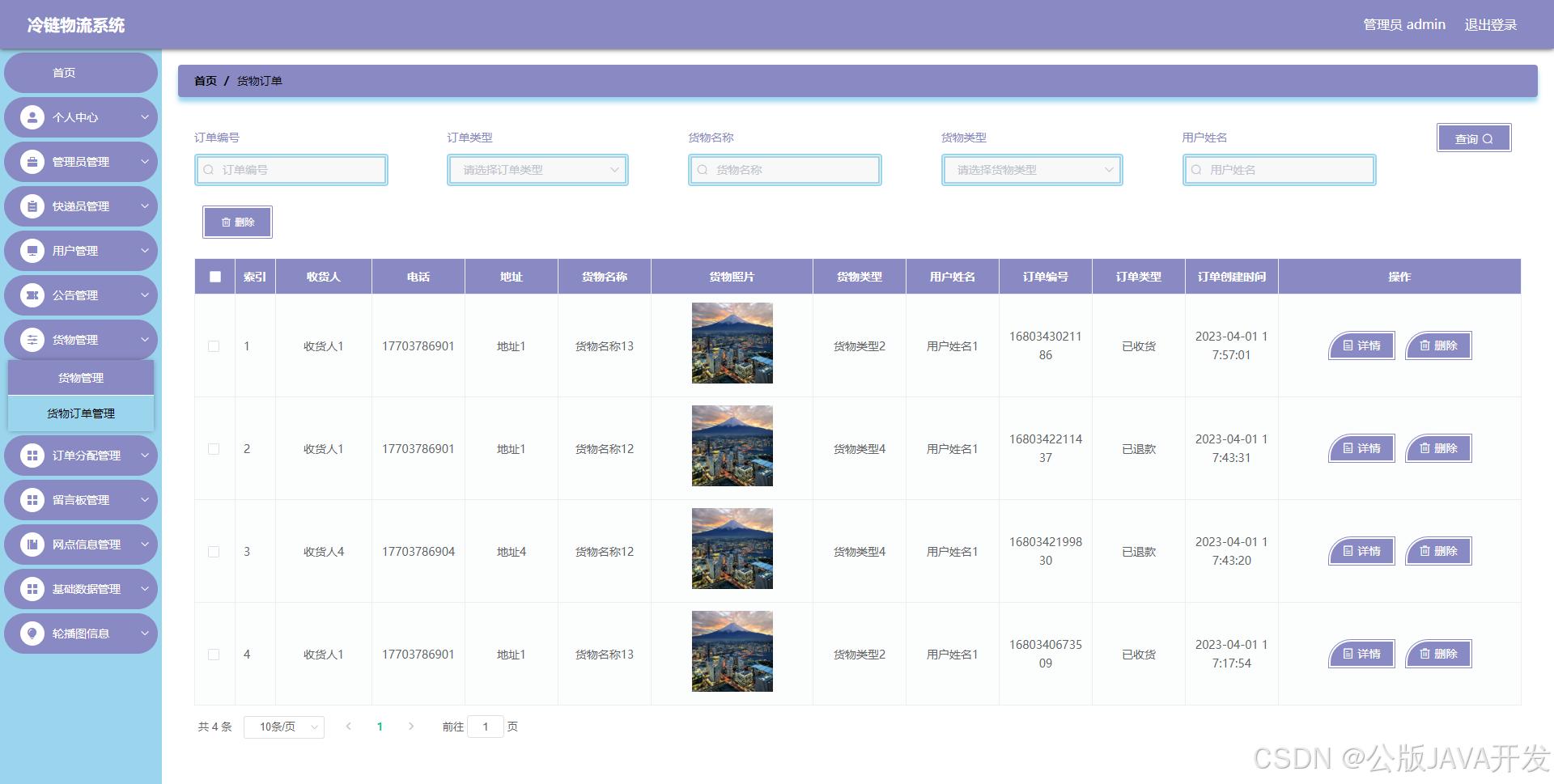The width and height of the screenshot is (1554, 784).
Task: Open the 10条/页 page size dropdown
Action: point(284,727)
